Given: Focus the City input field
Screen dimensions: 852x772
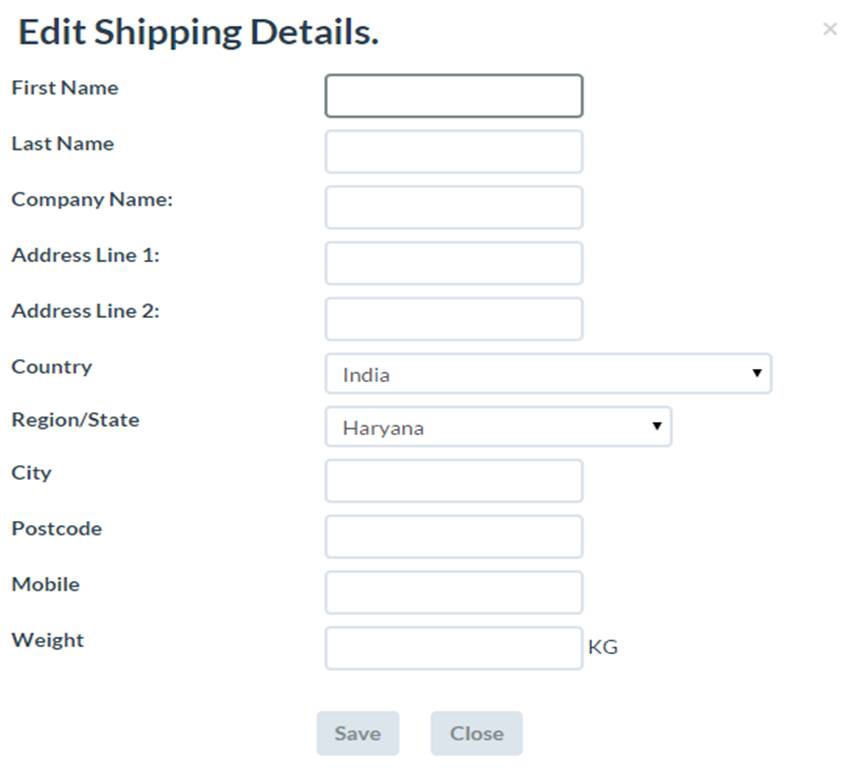Looking at the screenshot, I should coord(453,481).
